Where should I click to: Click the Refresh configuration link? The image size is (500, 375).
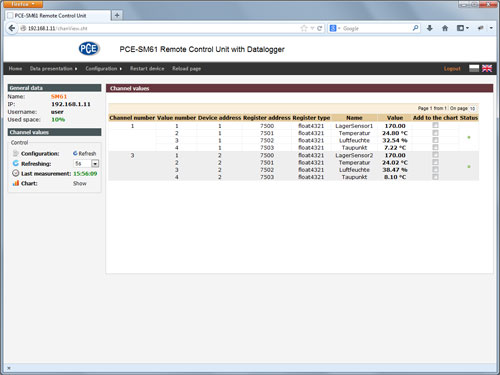click(x=87, y=153)
